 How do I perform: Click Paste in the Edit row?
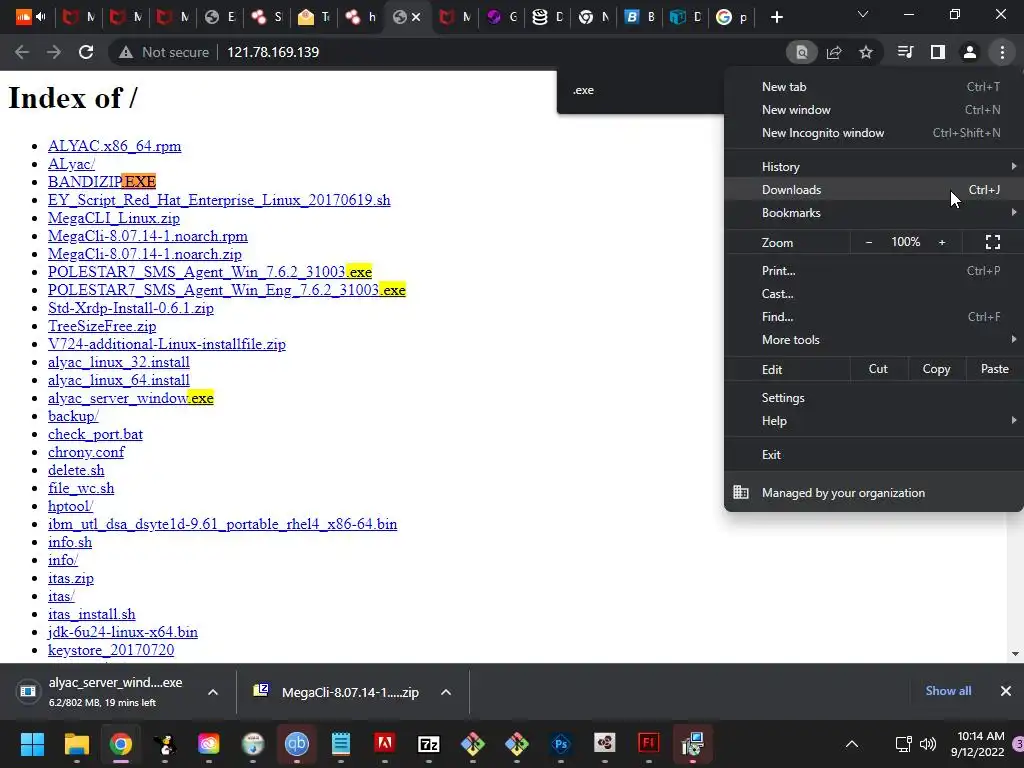(994, 369)
